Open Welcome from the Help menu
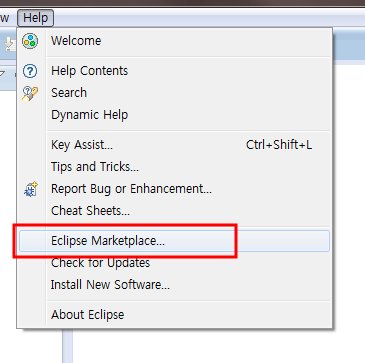The height and width of the screenshot is (363, 365). (x=174, y=41)
